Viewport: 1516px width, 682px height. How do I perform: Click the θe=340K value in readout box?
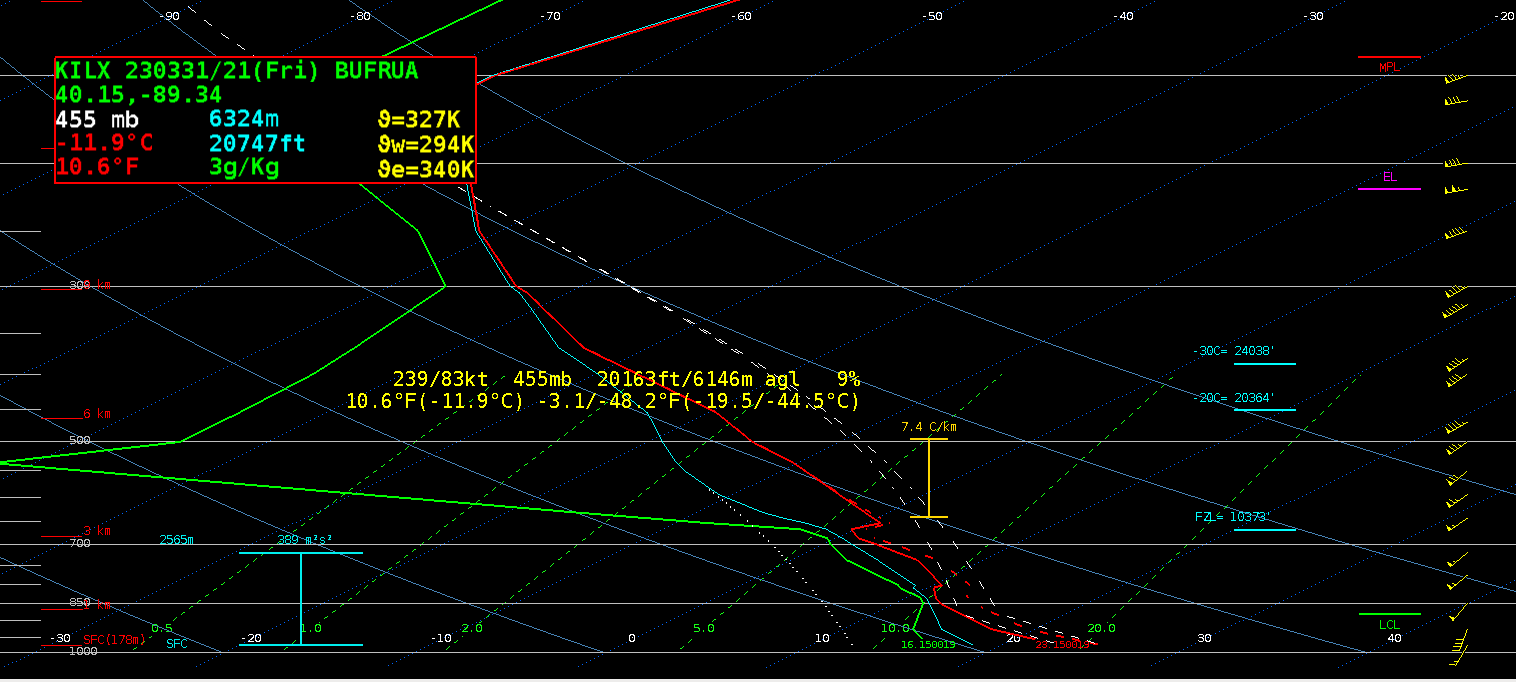click(425, 168)
